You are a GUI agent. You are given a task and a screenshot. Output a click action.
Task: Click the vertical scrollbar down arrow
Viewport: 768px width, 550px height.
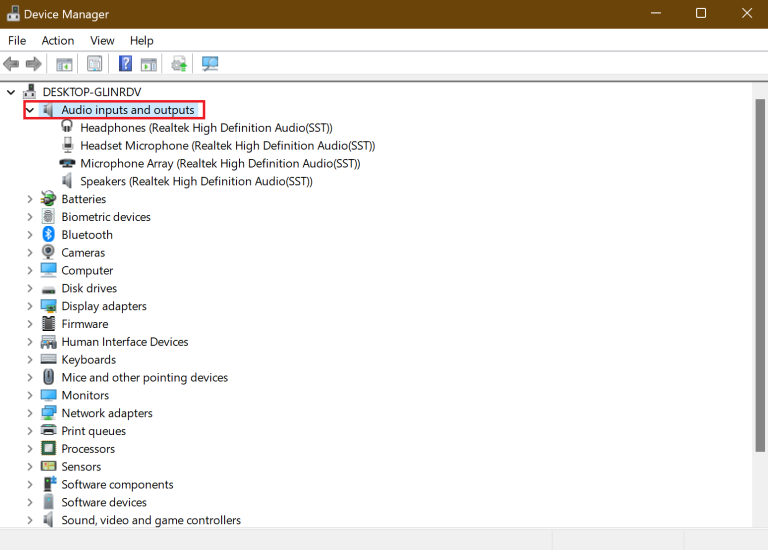(760, 521)
